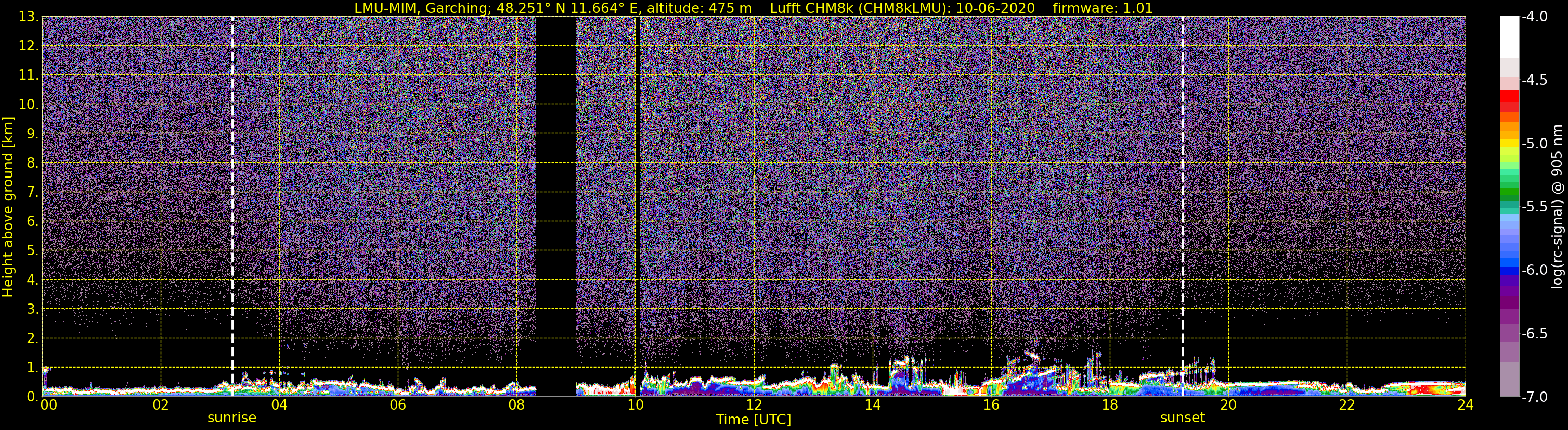Click the plot title text 'LMU-MIM, Garching'
This screenshot has height=430, width=1568.
tap(422, 8)
